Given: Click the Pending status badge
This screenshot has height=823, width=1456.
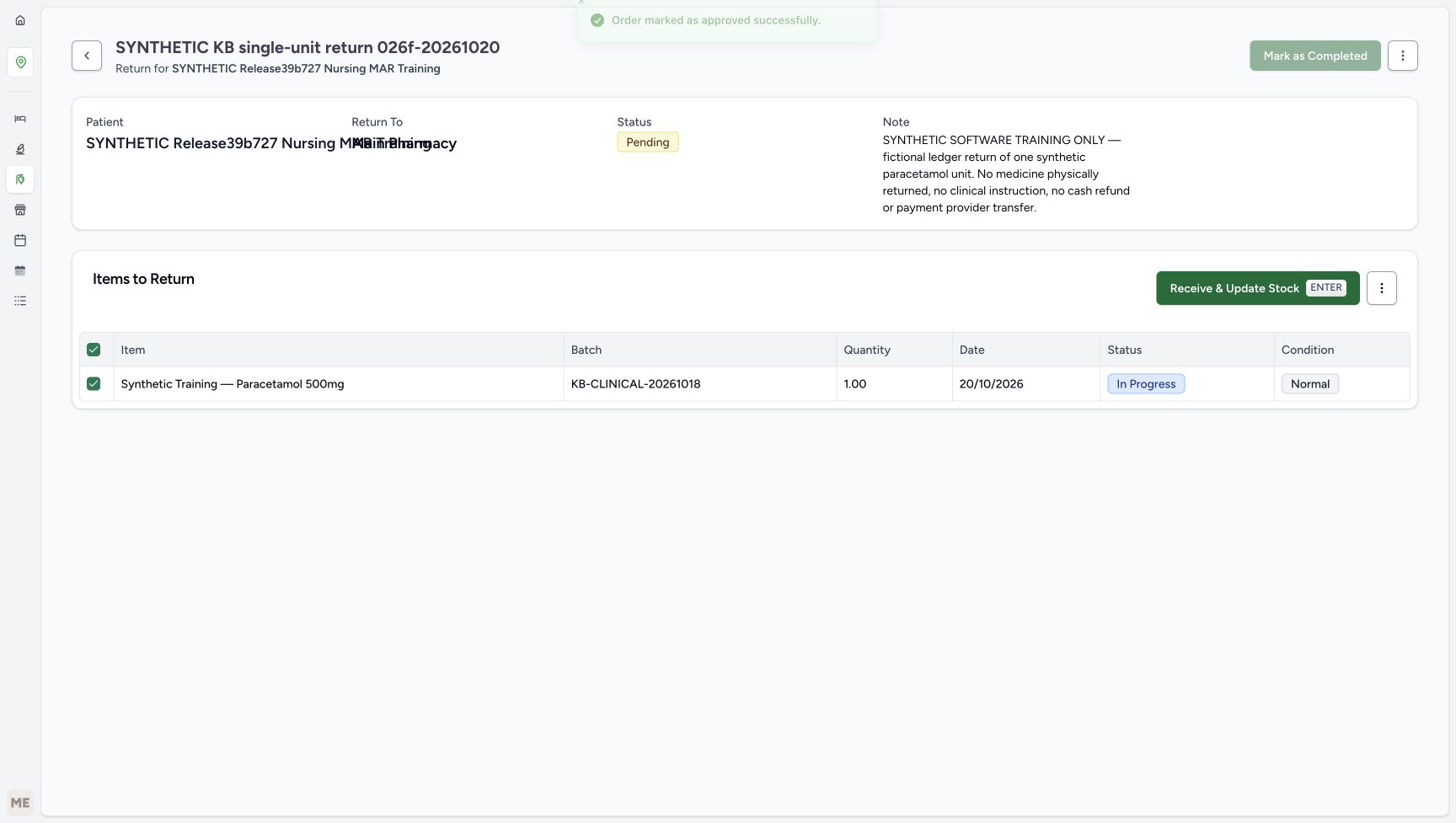Looking at the screenshot, I should tap(647, 142).
